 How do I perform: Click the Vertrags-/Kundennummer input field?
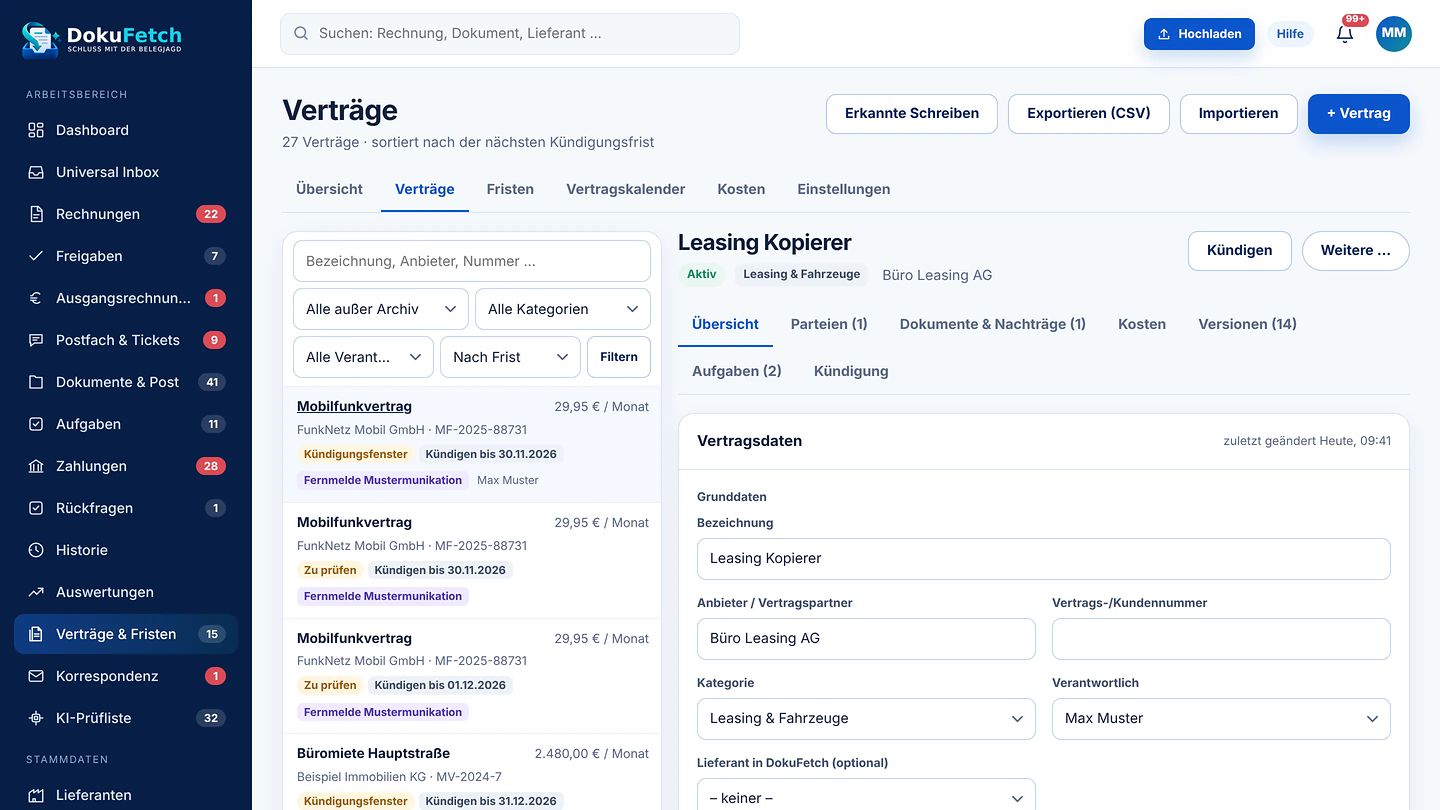[x=1221, y=639]
